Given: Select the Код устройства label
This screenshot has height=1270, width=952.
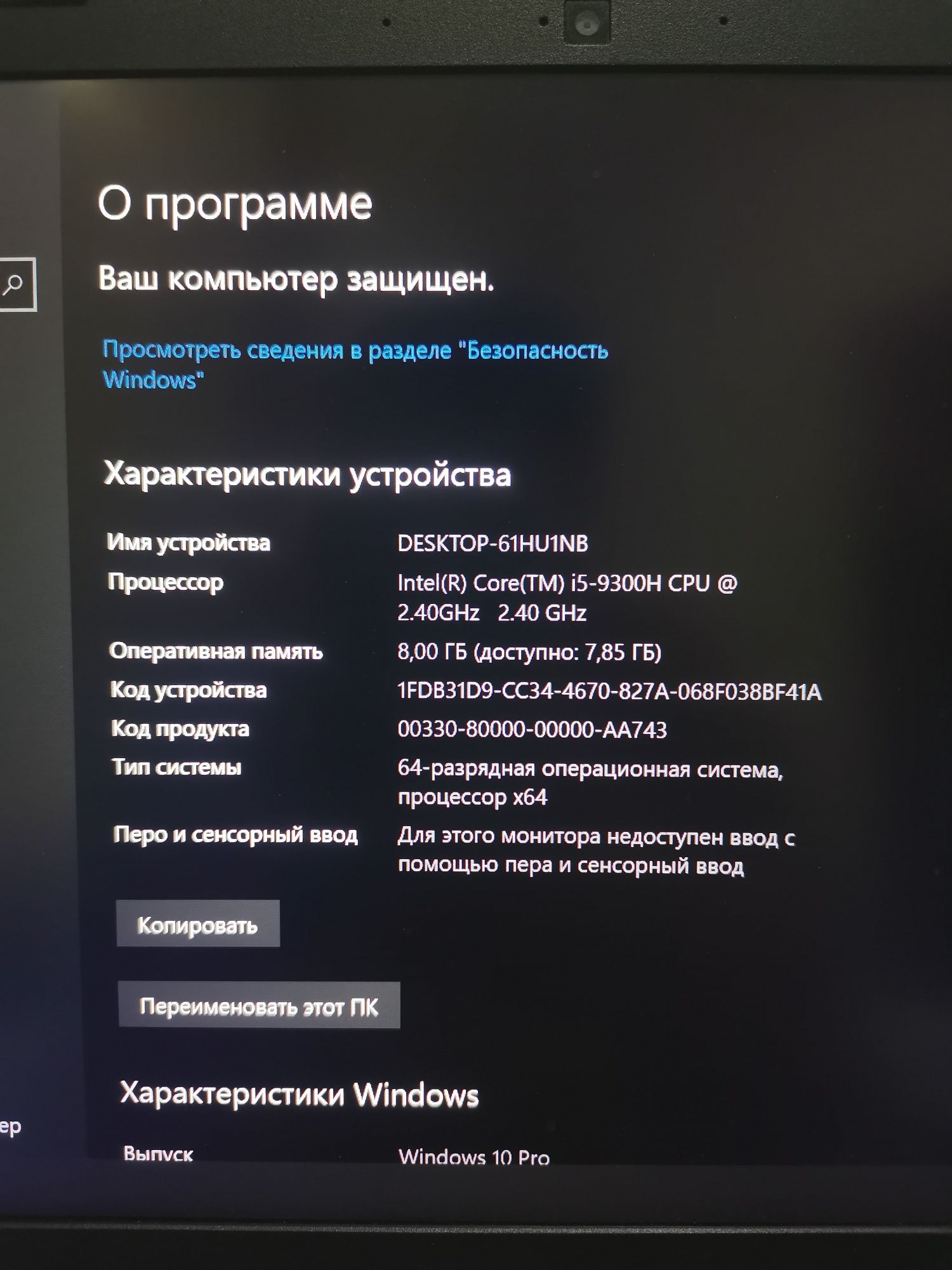Looking at the screenshot, I should [188, 690].
